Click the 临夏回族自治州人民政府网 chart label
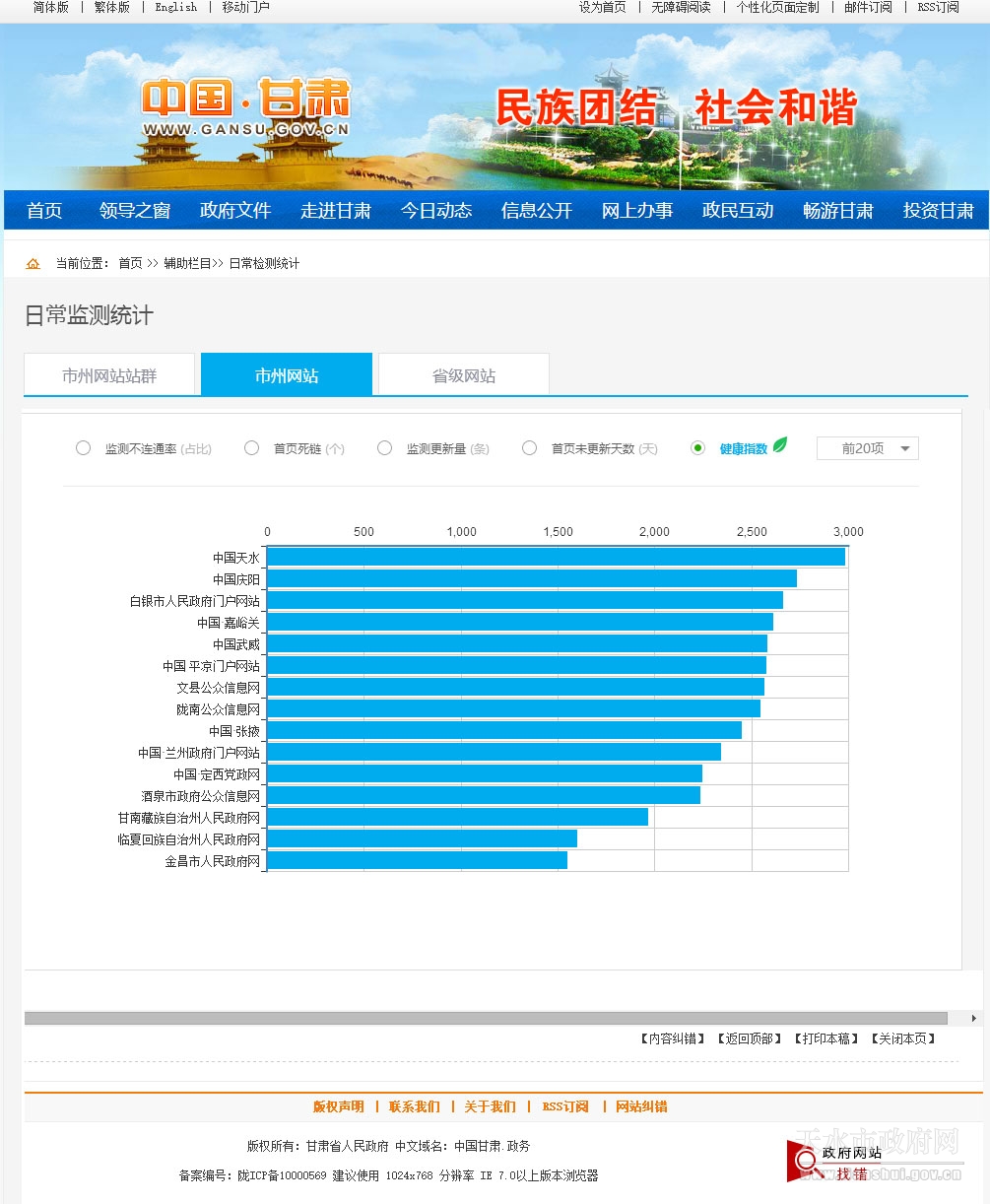 (189, 839)
